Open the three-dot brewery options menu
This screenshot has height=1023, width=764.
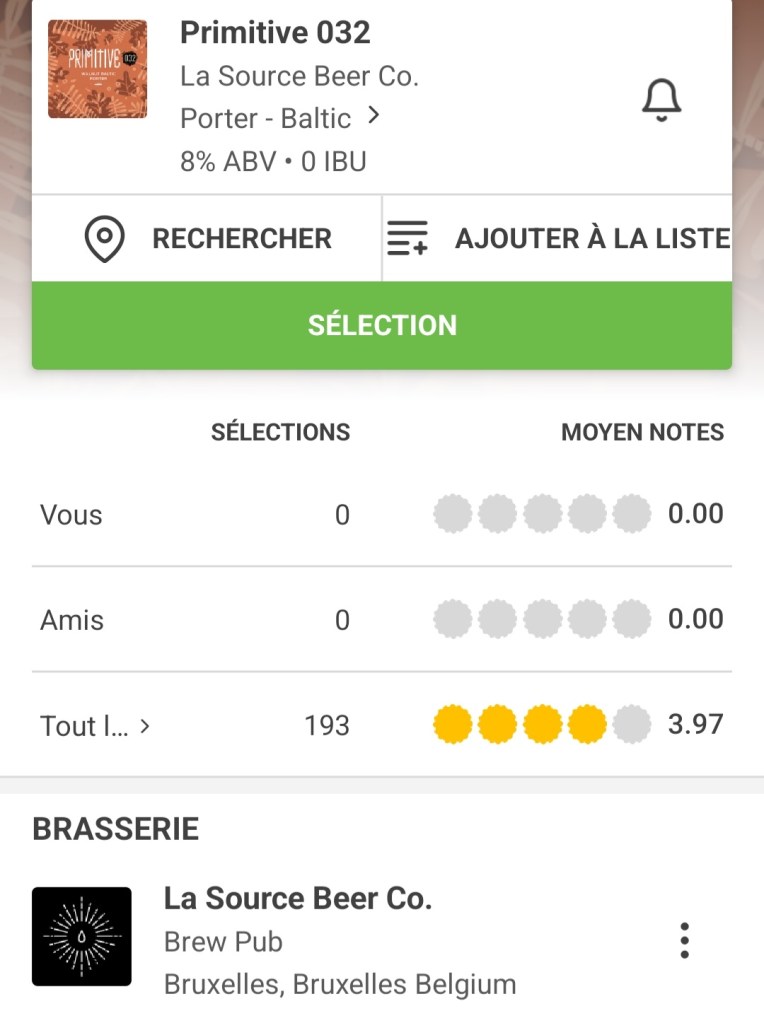tap(684, 941)
